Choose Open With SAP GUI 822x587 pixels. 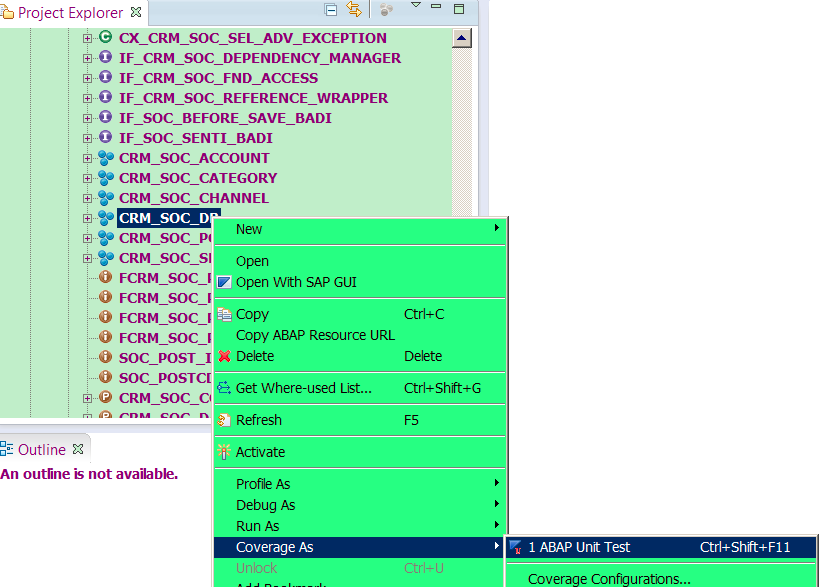(360, 282)
